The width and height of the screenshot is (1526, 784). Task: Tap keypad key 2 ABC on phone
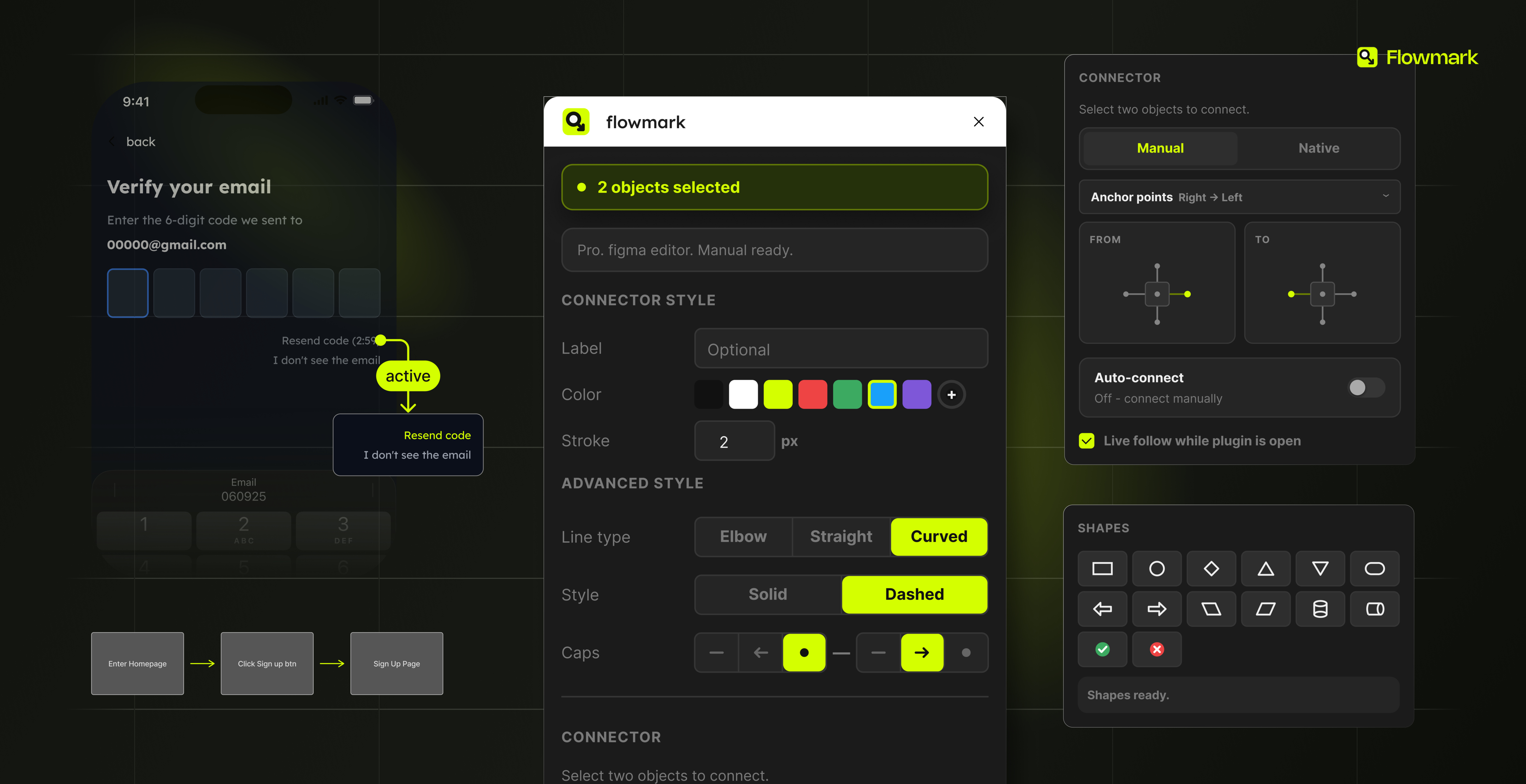click(x=243, y=530)
